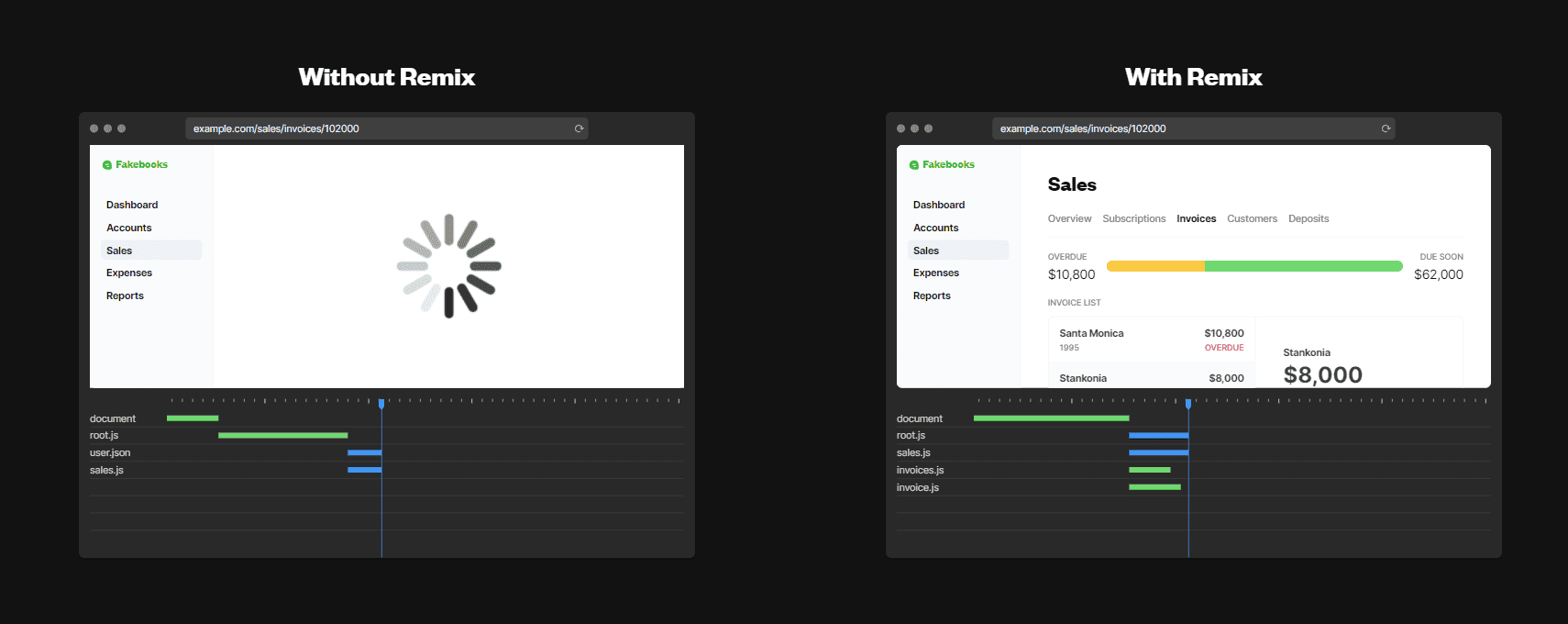Open Expenses in With Remix sidebar

point(936,273)
